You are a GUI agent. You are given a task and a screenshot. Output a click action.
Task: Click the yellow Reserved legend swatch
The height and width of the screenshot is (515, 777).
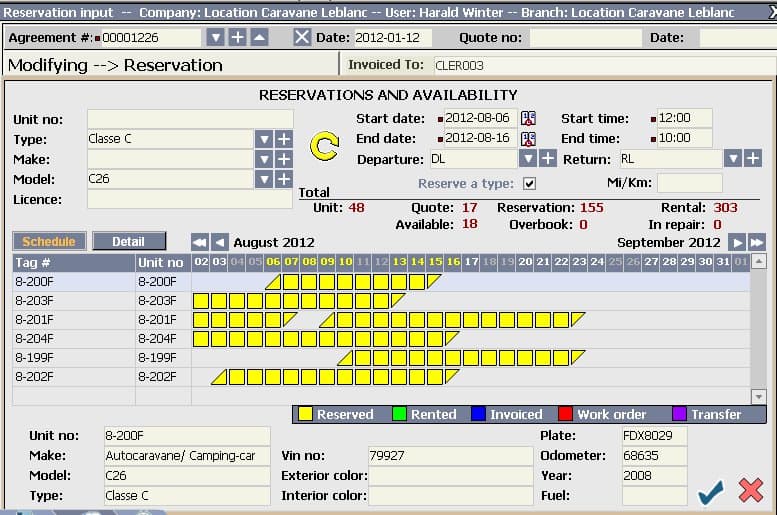pos(305,414)
